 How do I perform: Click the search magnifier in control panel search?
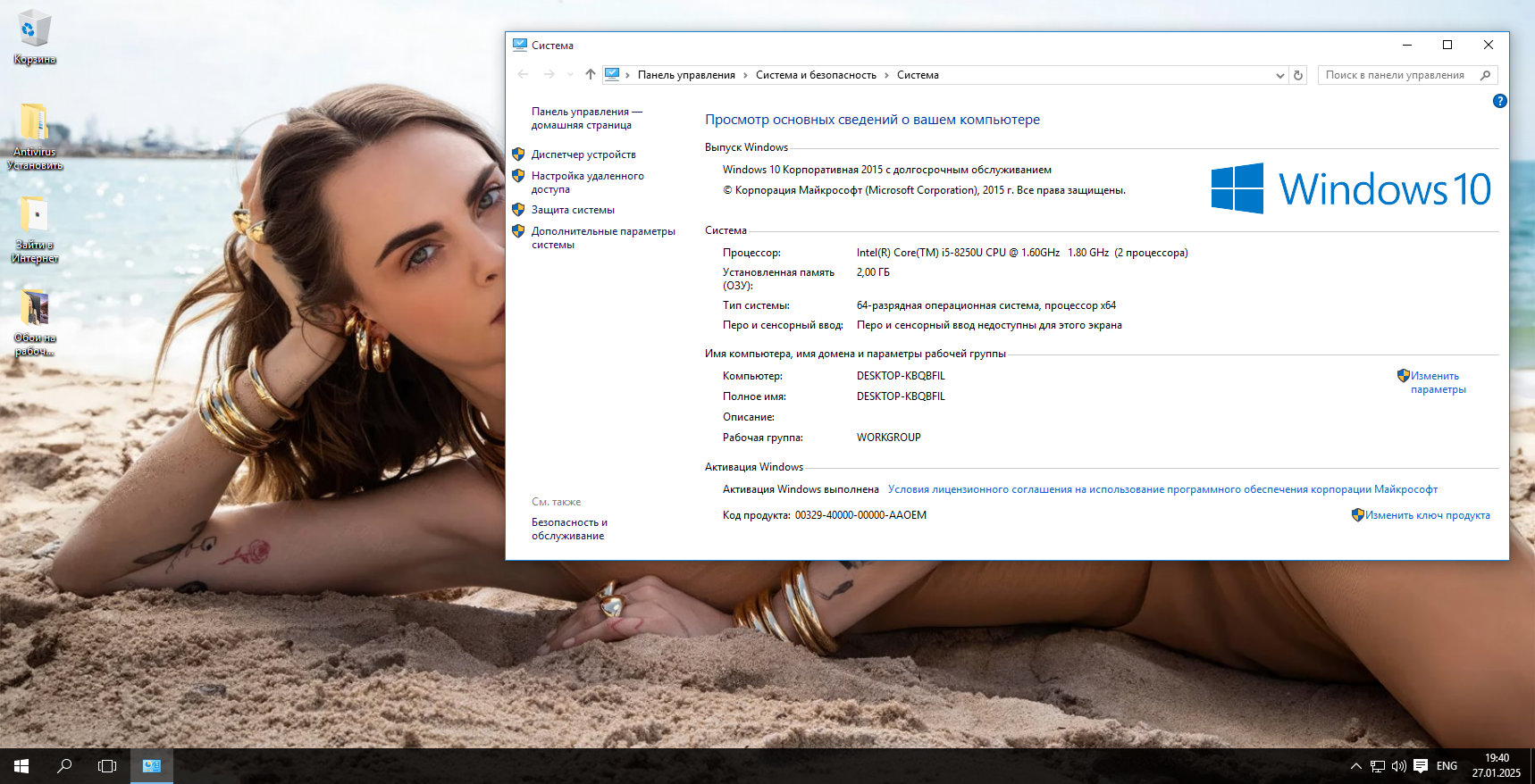1485,75
